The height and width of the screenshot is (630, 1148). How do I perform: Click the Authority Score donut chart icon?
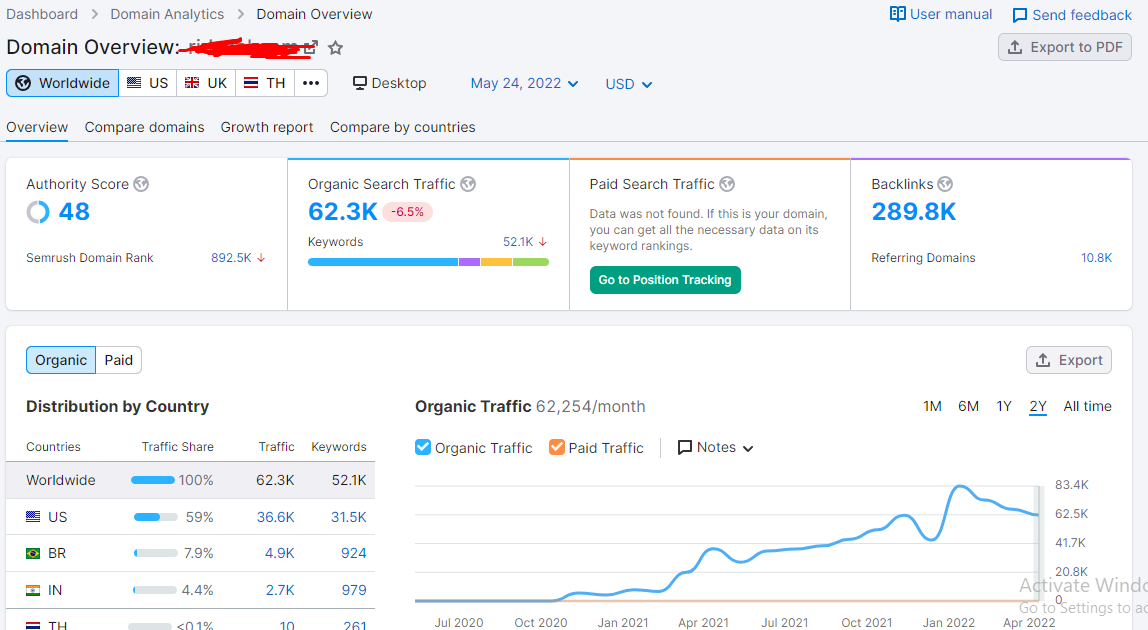[x=38, y=212]
